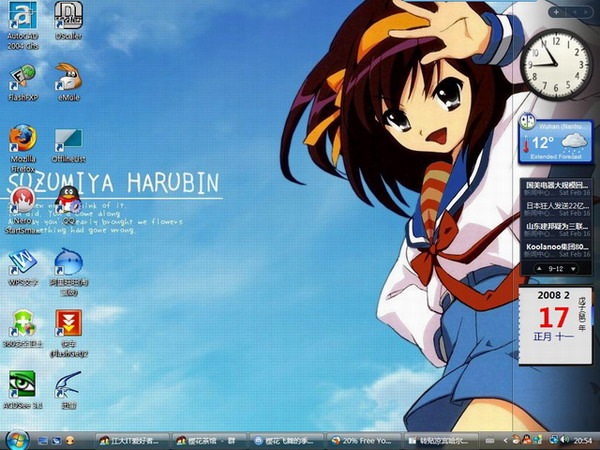Switch to the 樱花茶馆 taskbar window

[x=209, y=441]
